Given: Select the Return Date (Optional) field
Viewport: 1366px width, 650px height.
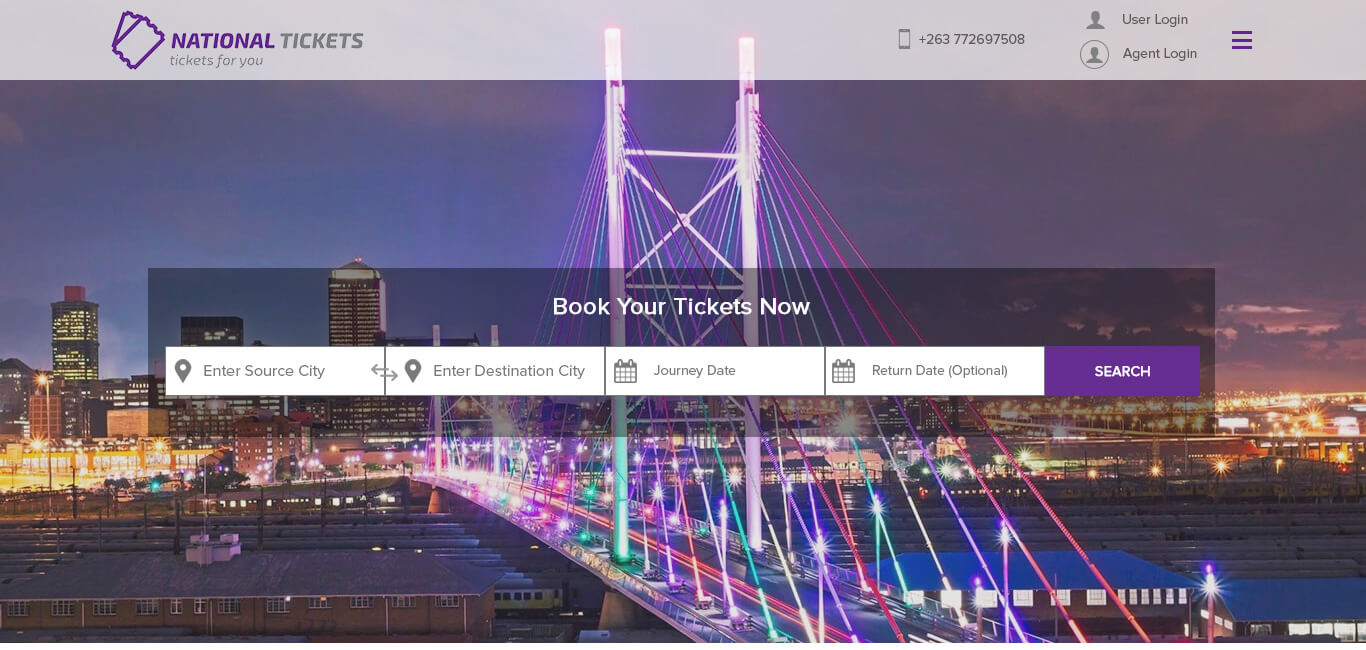Looking at the screenshot, I should [936, 371].
